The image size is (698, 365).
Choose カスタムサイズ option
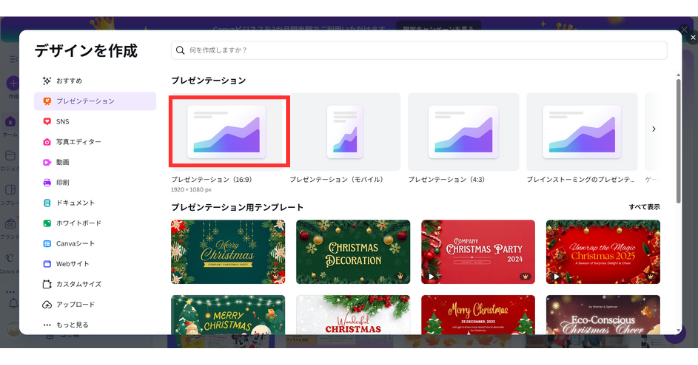95,284
